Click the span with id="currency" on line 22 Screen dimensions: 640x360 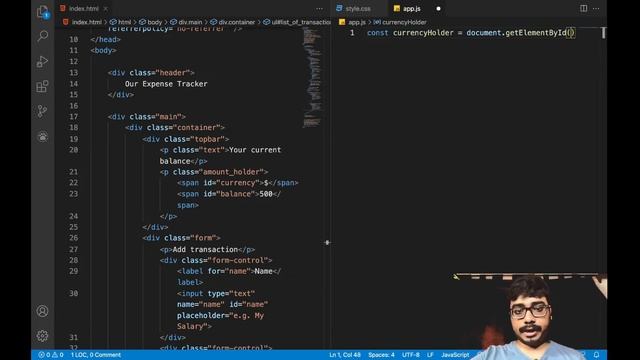click(238, 183)
